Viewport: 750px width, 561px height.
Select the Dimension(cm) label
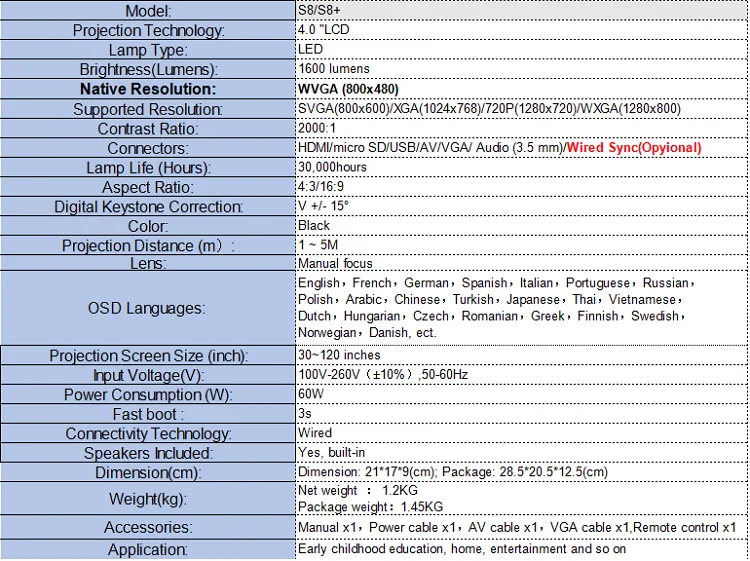148,473
